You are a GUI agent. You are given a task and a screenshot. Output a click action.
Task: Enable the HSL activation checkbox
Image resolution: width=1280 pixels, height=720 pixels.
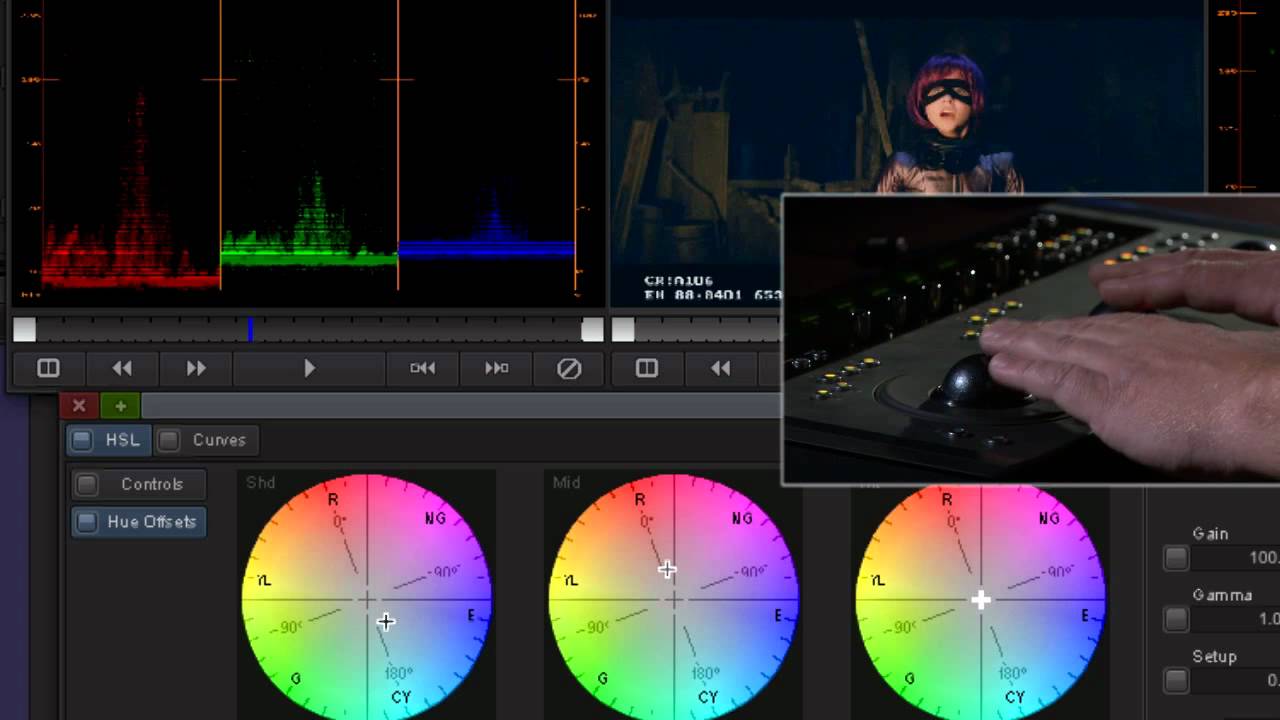tap(81, 439)
